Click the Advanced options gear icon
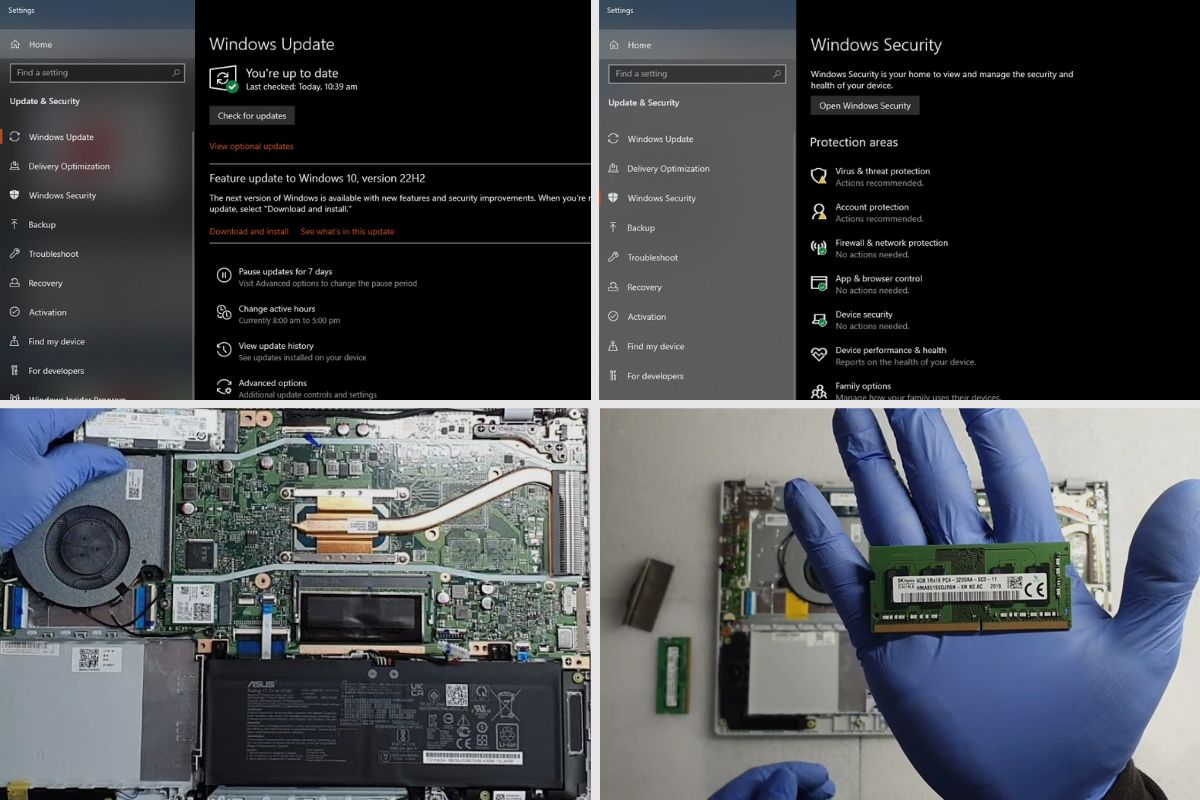This screenshot has width=1200, height=800. point(223,387)
